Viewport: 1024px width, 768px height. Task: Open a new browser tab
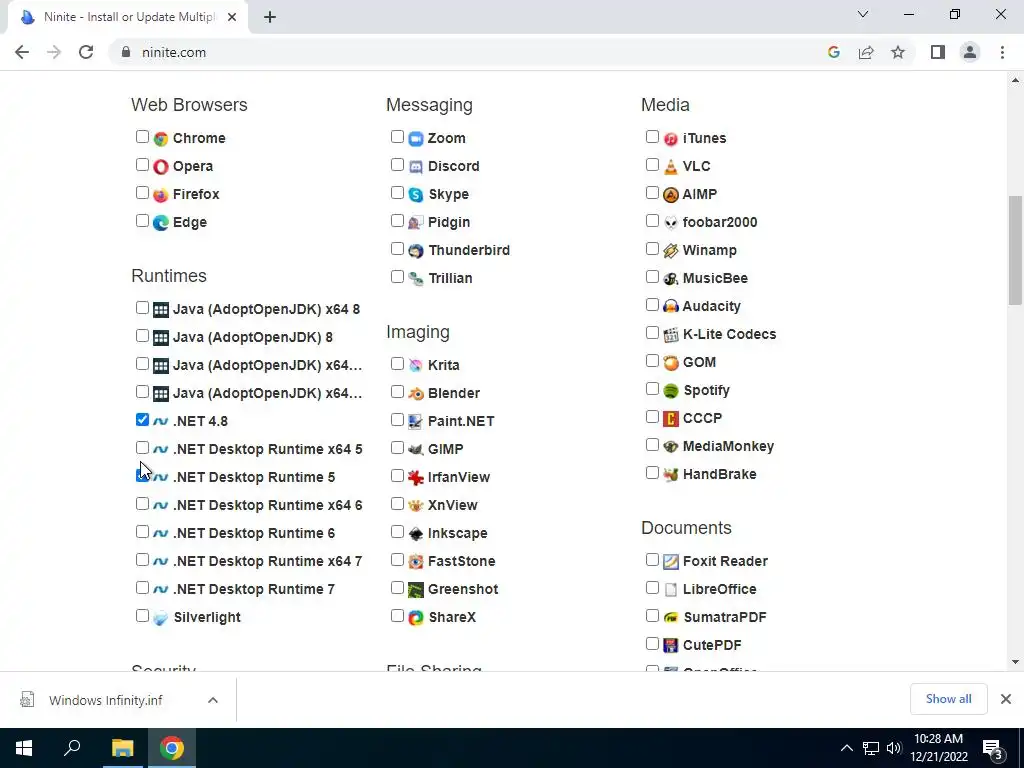(x=270, y=17)
